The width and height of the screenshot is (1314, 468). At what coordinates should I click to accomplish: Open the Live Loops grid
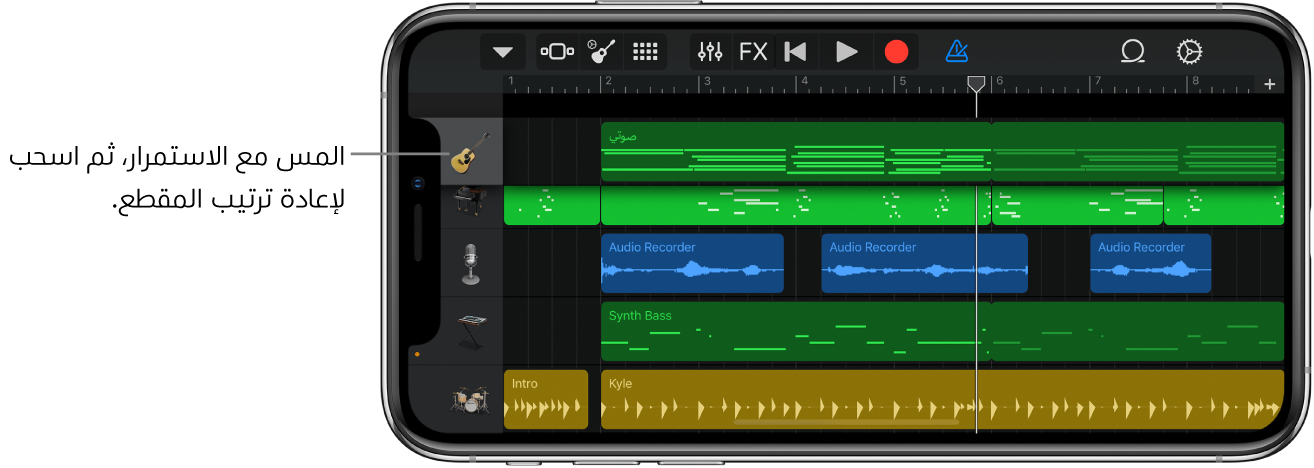click(645, 52)
